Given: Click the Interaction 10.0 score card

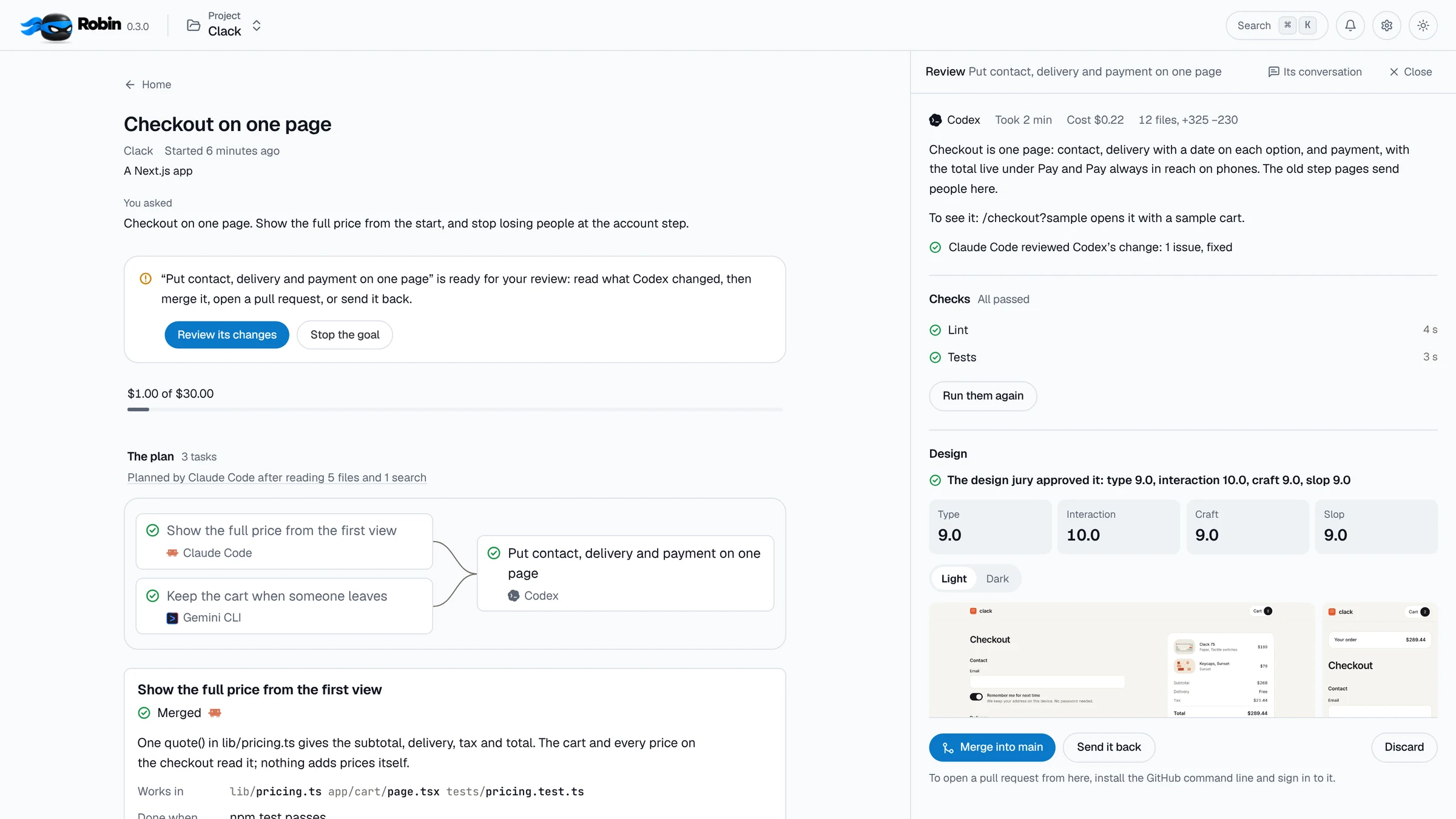Looking at the screenshot, I should pyautogui.click(x=1119, y=527).
